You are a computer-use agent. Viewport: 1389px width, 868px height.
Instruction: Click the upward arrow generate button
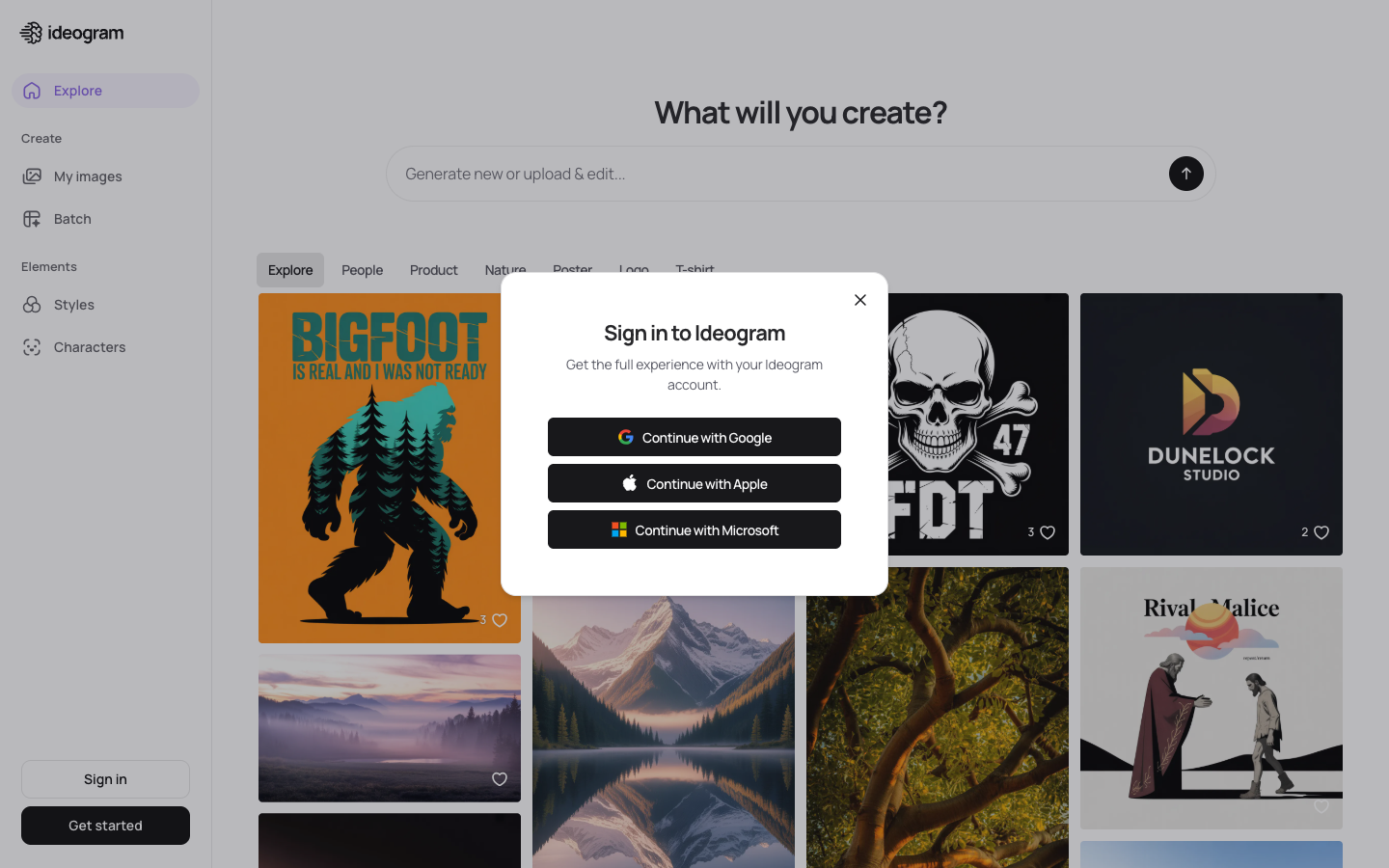point(1186,174)
